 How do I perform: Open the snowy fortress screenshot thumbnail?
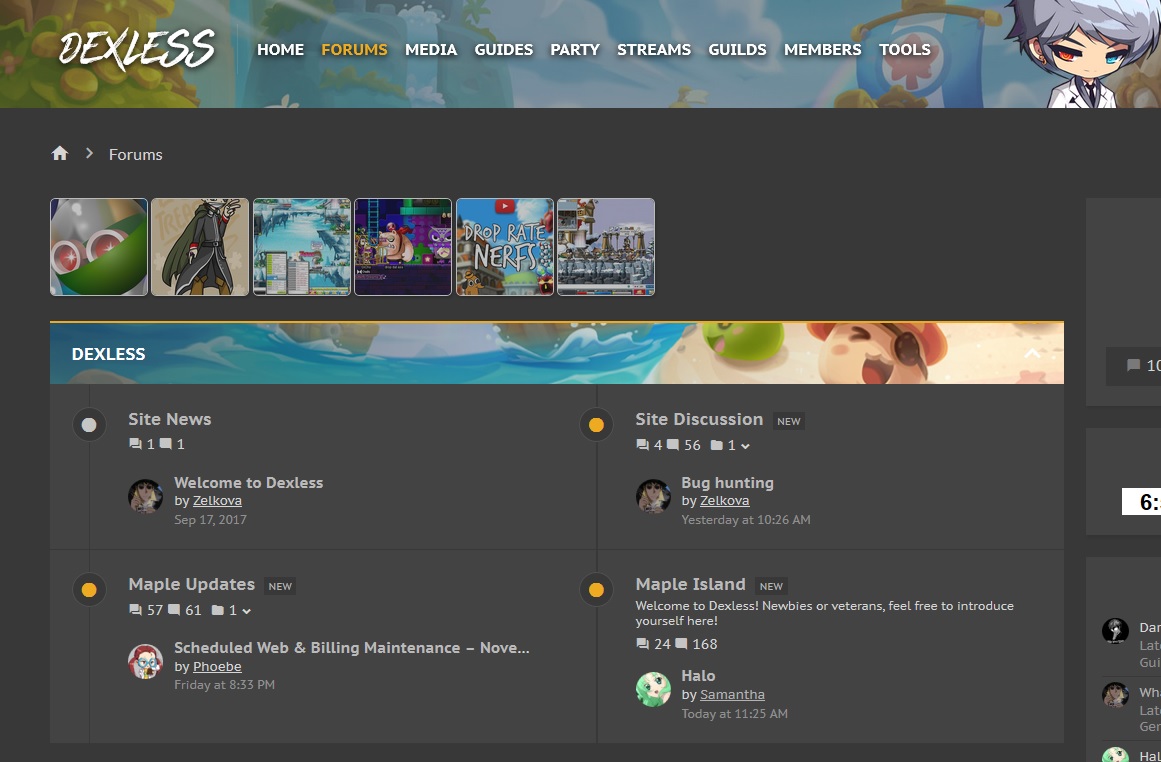(x=606, y=247)
